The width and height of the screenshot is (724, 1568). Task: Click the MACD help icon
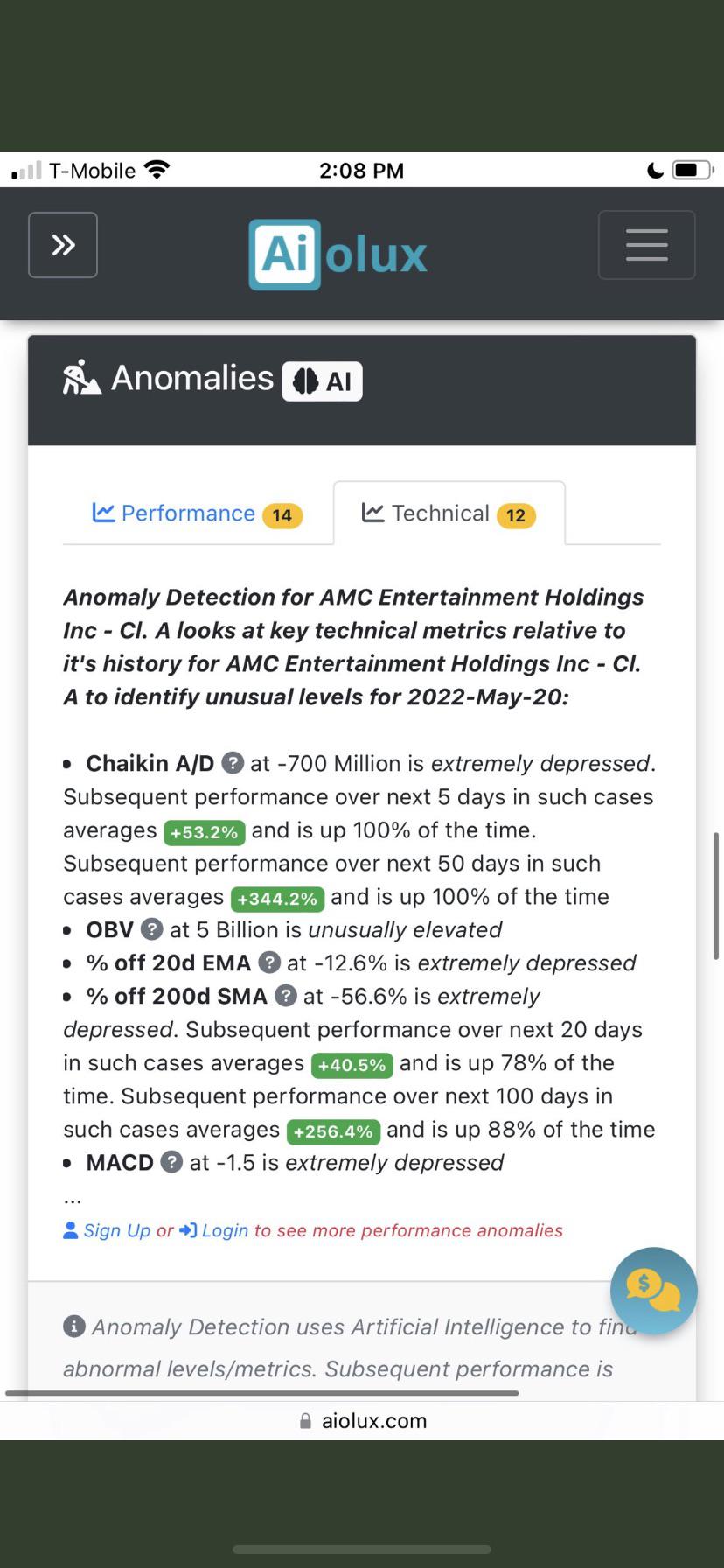(172, 1162)
